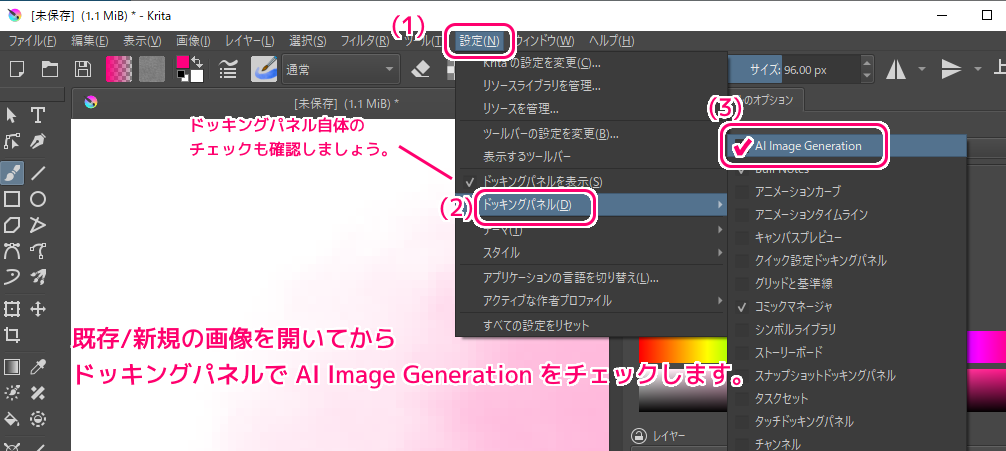This screenshot has height=451, width=1006.
Task: Enable シンボルライブラリ docker
Action: point(847,330)
